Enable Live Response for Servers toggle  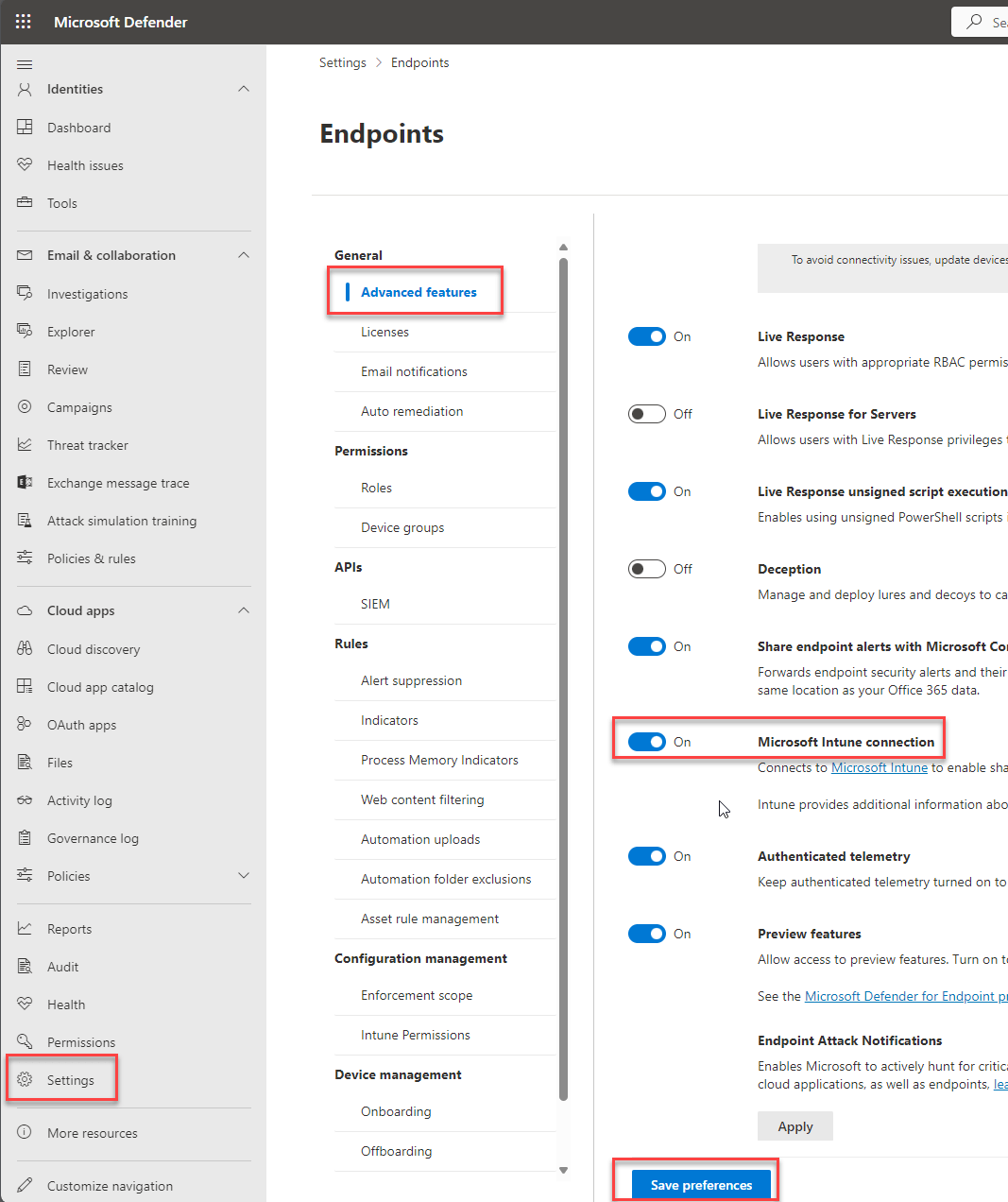647,414
